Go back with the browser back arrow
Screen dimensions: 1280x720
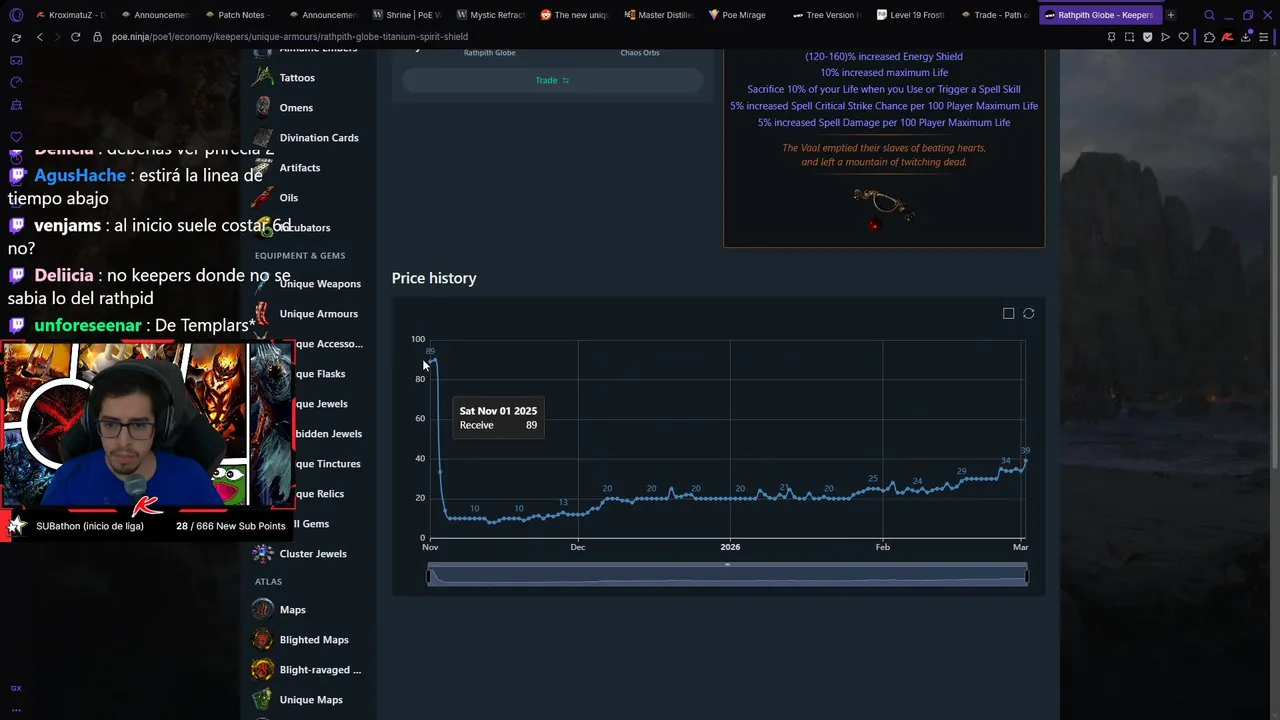click(x=40, y=37)
